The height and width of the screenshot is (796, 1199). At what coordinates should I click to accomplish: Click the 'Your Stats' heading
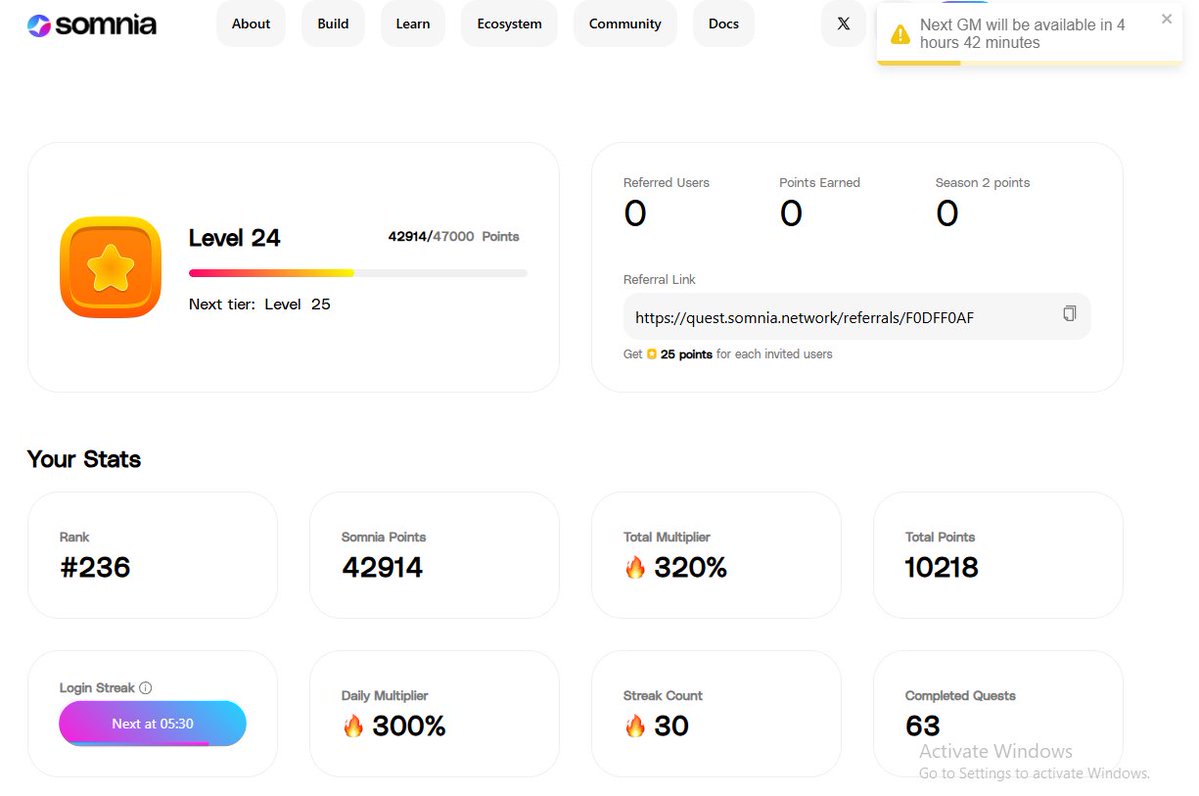[x=84, y=459]
